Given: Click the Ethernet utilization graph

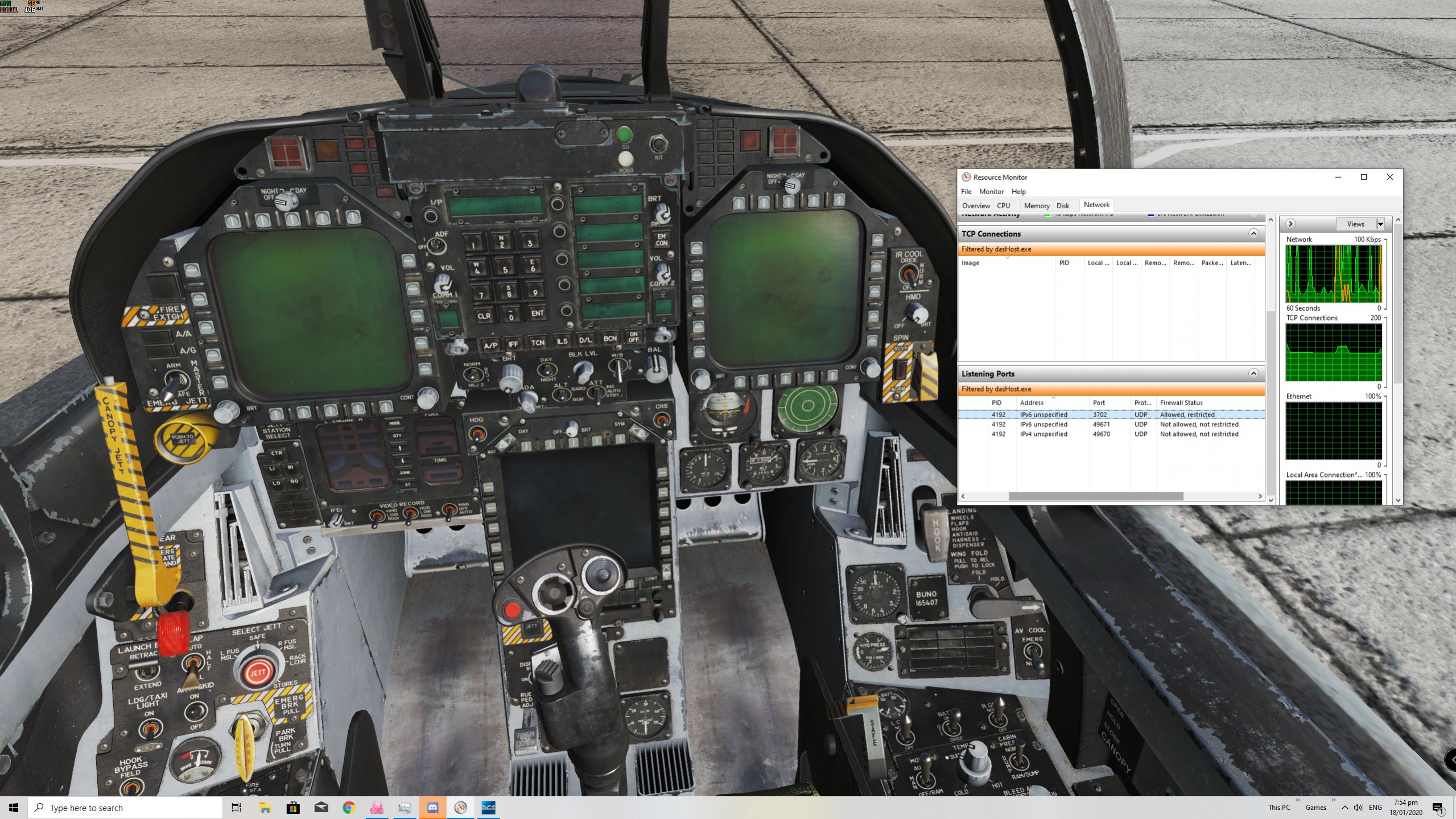Looking at the screenshot, I should tap(1333, 431).
